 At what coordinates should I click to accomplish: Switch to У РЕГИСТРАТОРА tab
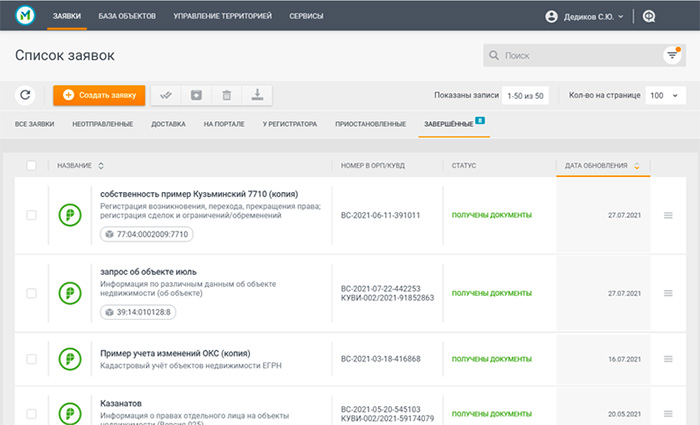click(290, 124)
